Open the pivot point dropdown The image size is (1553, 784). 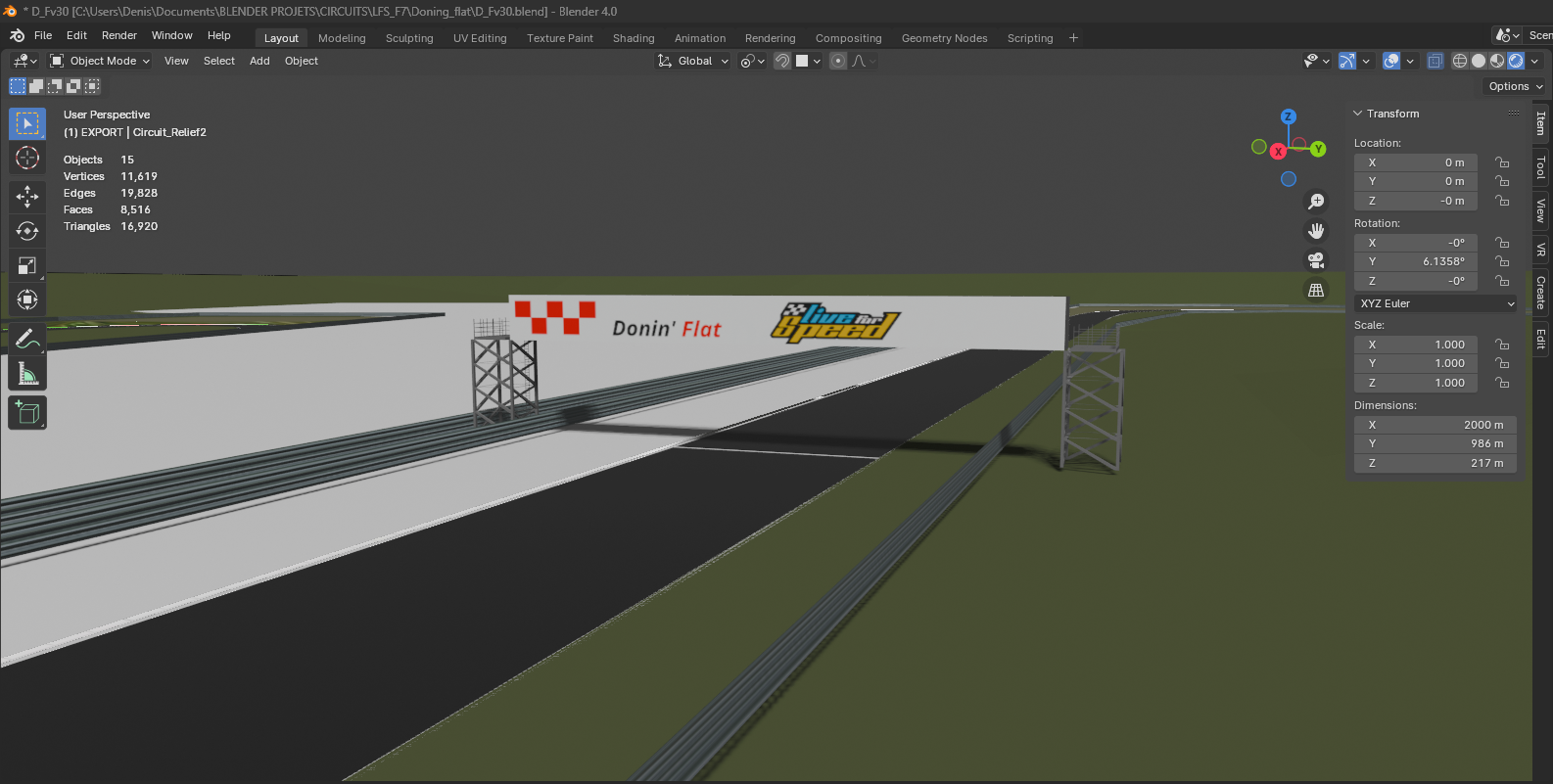tap(752, 61)
